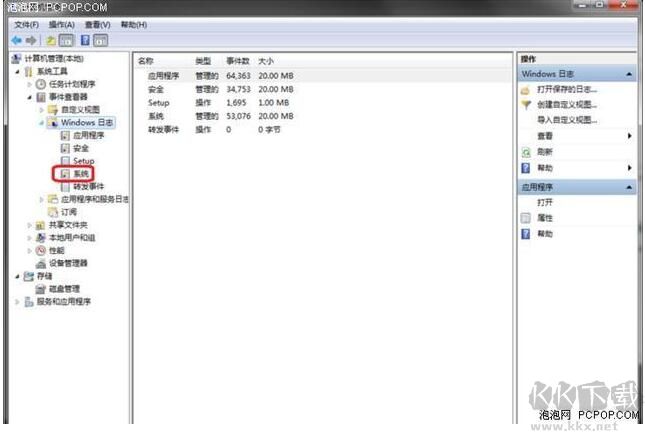Select the 应用程序 row in the list
The width and height of the screenshot is (645, 433).
click(x=323, y=76)
